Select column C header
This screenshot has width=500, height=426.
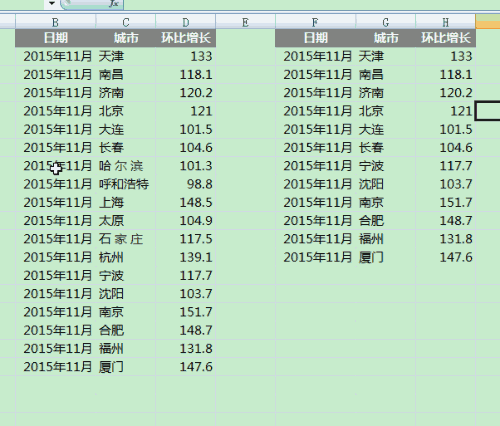(x=126, y=22)
